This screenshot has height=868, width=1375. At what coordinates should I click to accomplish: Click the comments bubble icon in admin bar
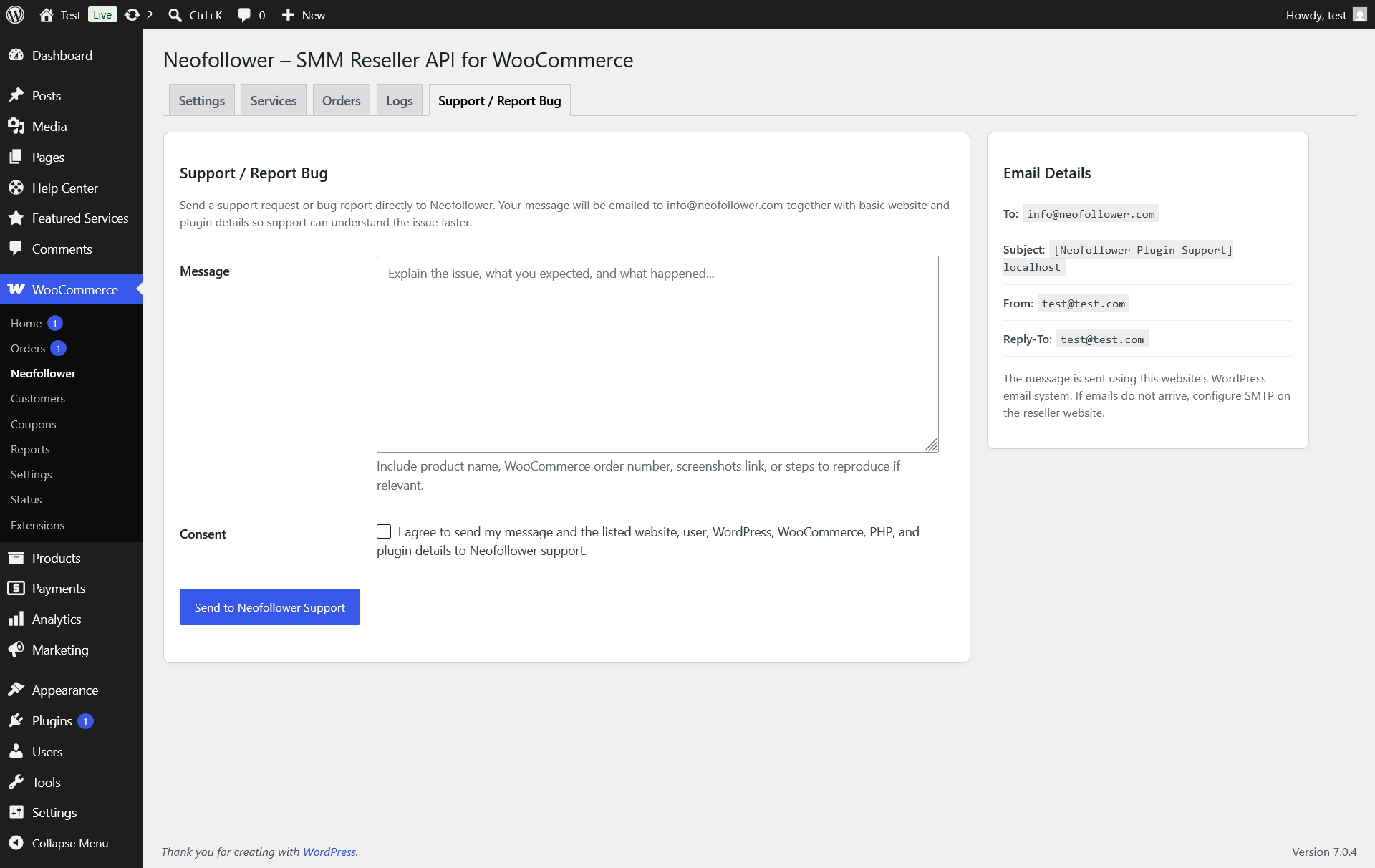coord(244,15)
